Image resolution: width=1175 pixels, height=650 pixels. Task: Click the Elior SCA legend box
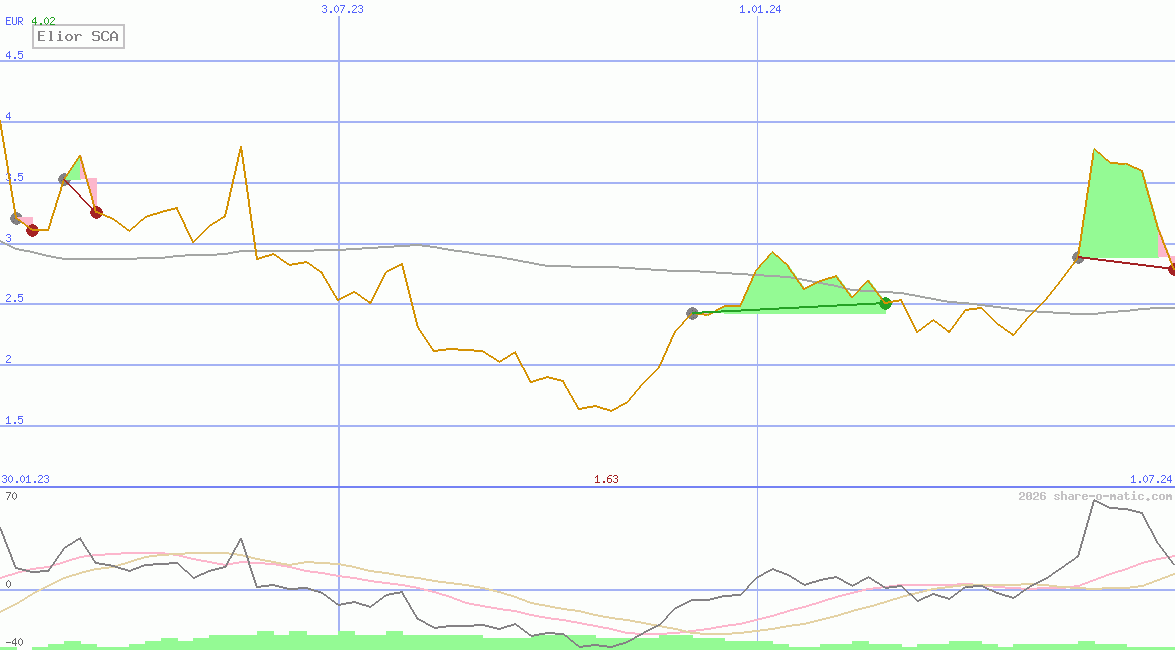coord(79,37)
